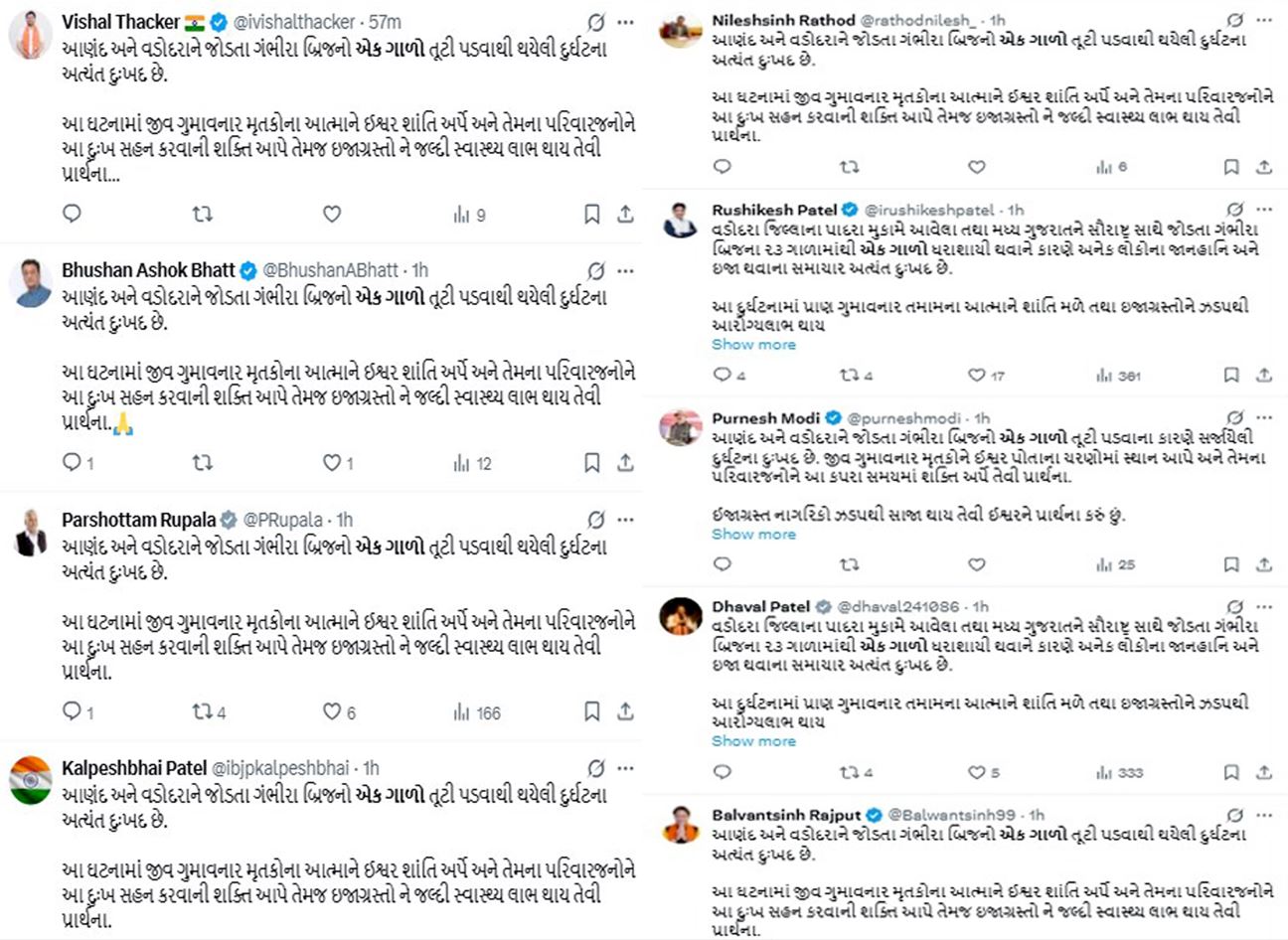The image size is (1288, 940).
Task: Like Parshottam Rupala's tweet
Action: point(332,712)
